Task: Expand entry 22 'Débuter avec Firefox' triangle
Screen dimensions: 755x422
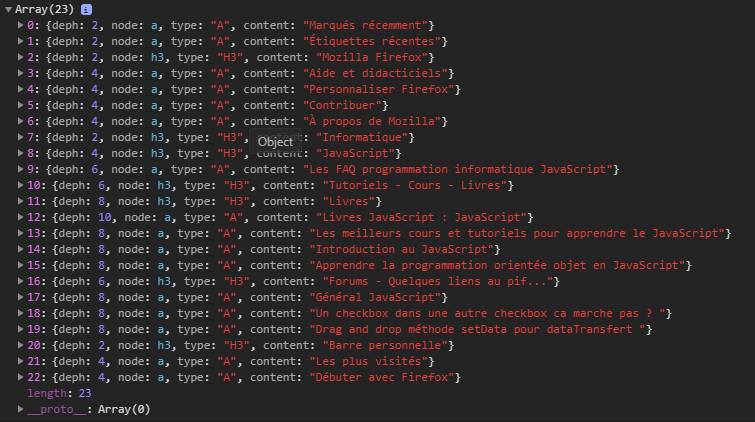Action: tap(22, 377)
